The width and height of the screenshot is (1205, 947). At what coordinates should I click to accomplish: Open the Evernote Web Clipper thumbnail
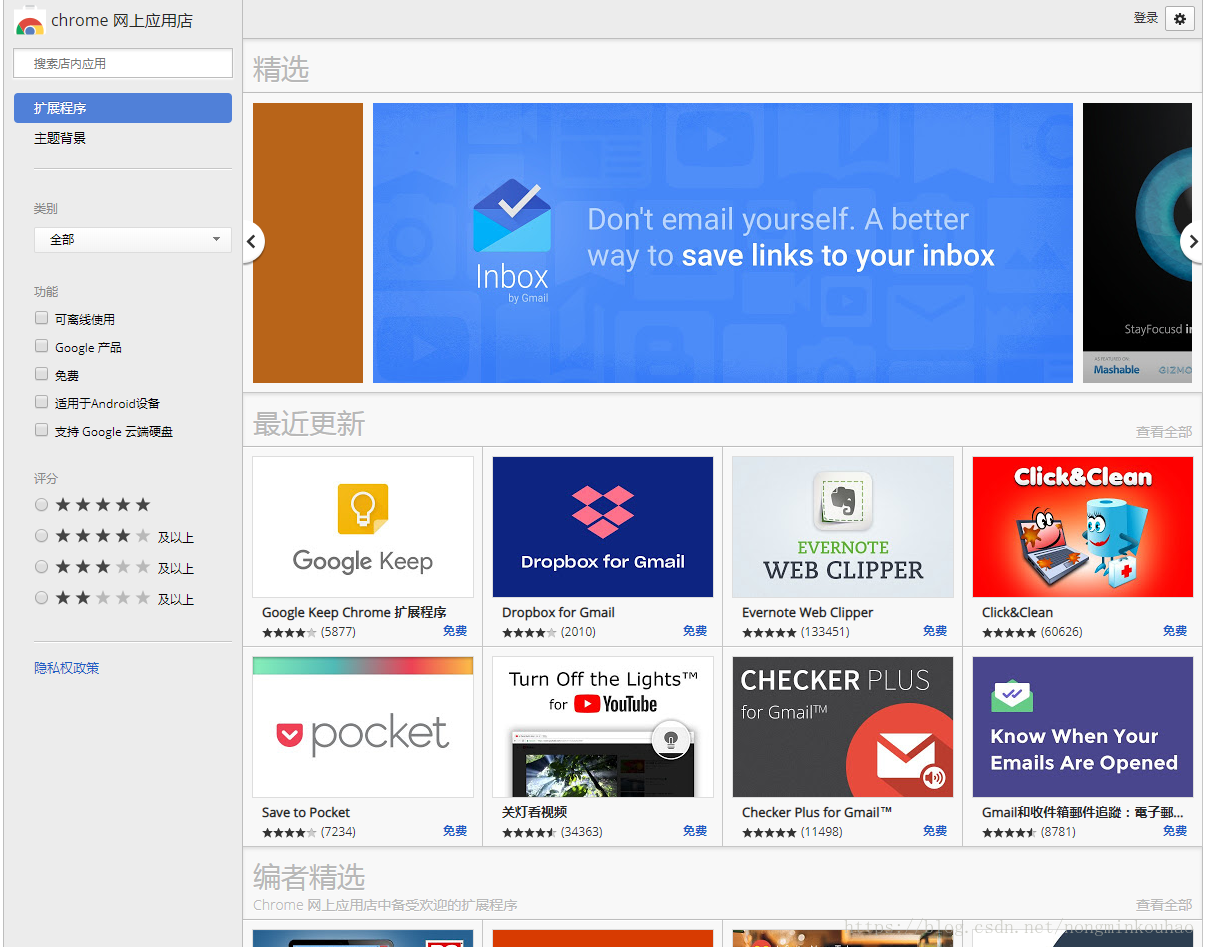tap(843, 527)
